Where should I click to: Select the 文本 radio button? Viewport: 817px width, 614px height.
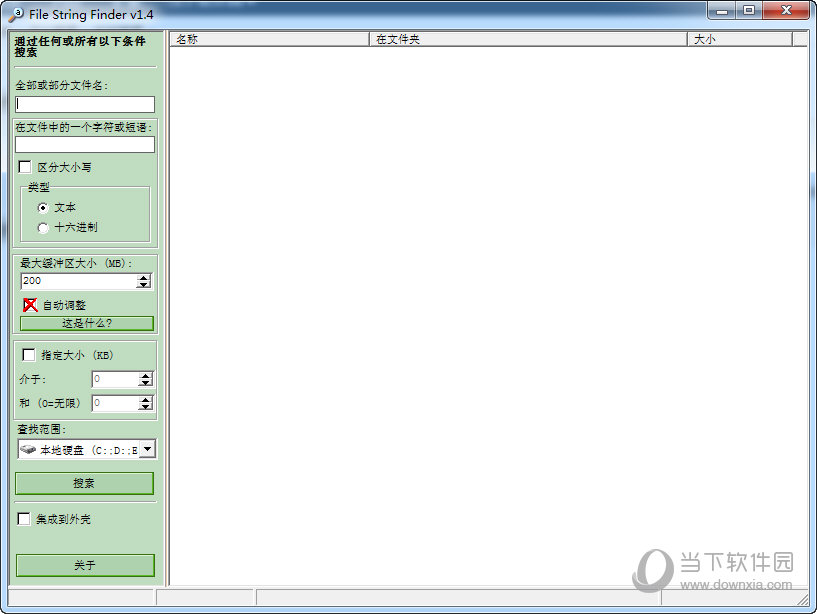(43, 207)
